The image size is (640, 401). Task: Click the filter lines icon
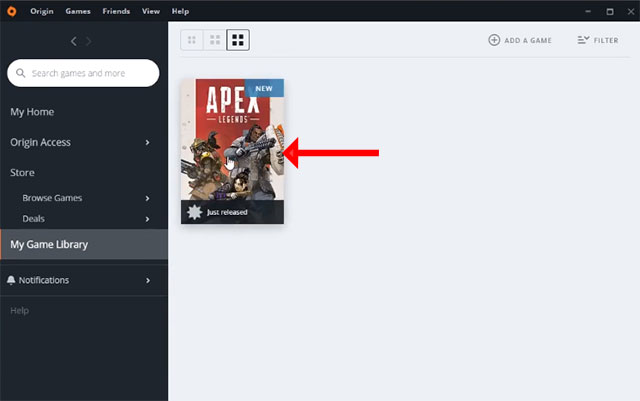click(583, 40)
